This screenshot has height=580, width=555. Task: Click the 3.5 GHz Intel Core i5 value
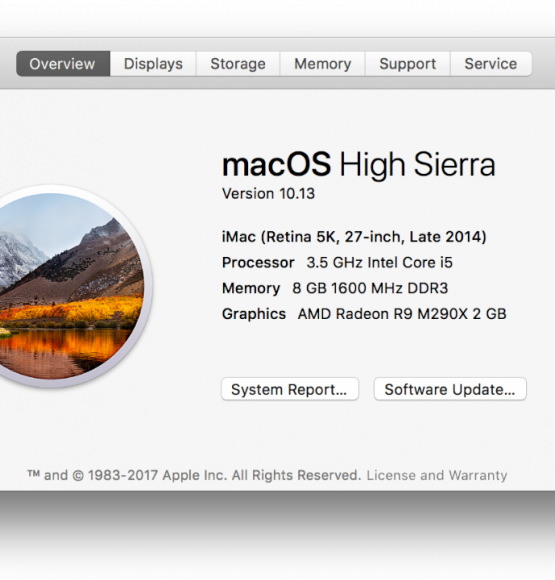coord(380,263)
